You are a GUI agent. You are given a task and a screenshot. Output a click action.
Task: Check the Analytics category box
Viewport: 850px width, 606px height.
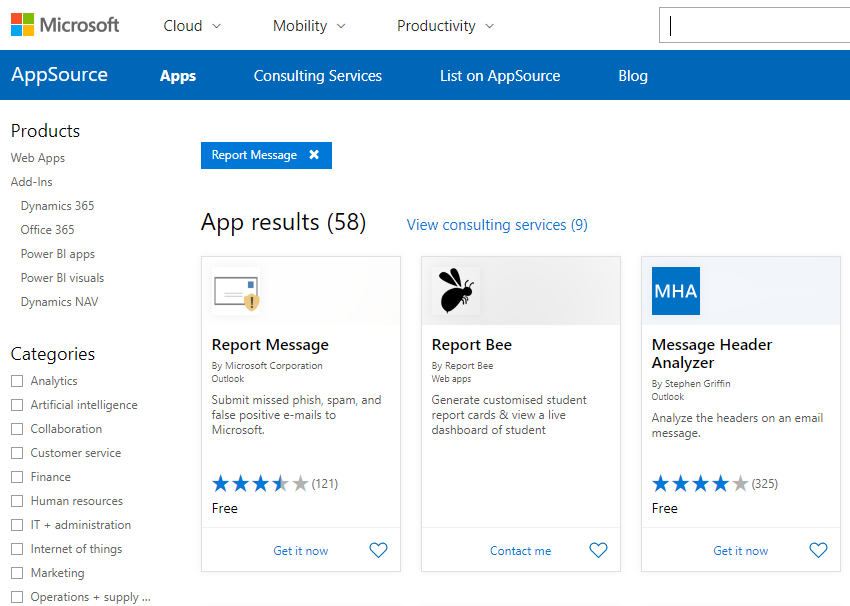17,381
